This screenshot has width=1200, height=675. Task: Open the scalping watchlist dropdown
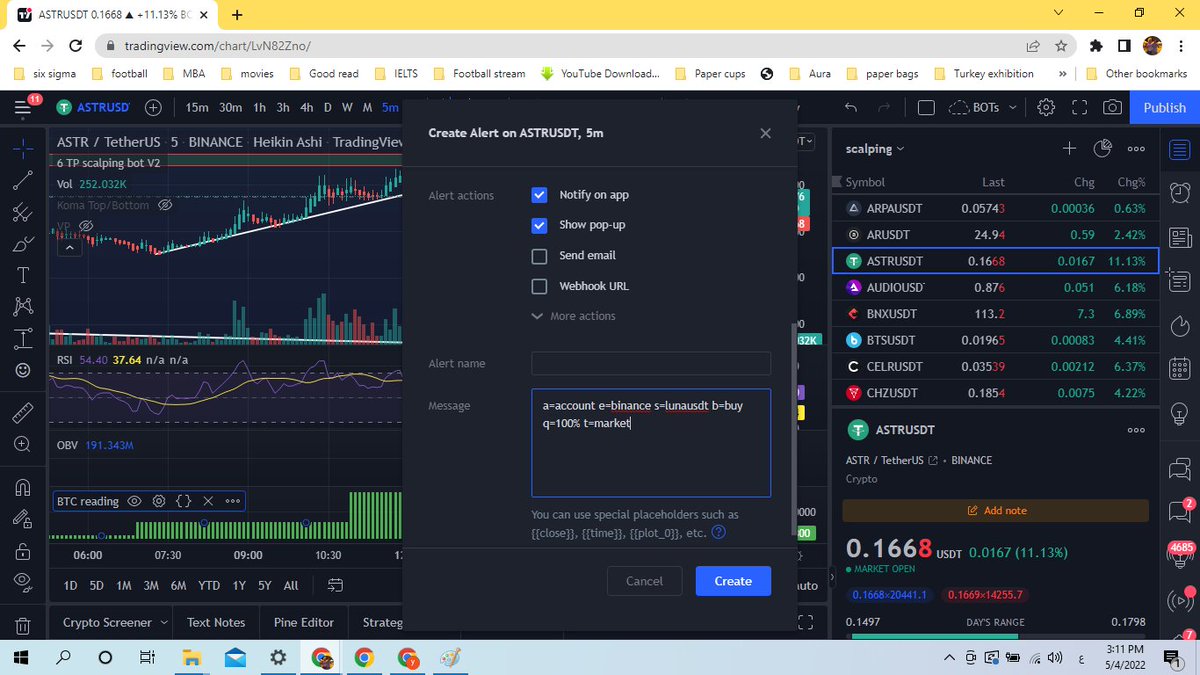875,148
